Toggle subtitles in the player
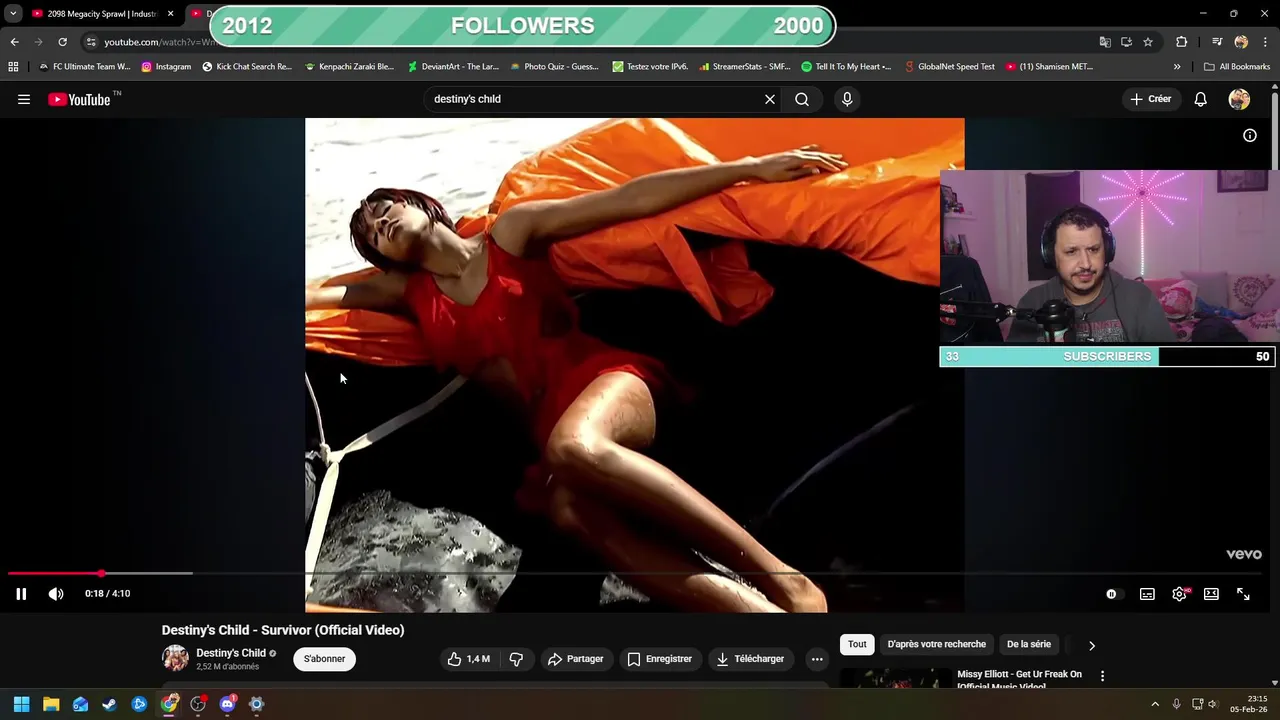Image resolution: width=1280 pixels, height=720 pixels. [x=1147, y=594]
